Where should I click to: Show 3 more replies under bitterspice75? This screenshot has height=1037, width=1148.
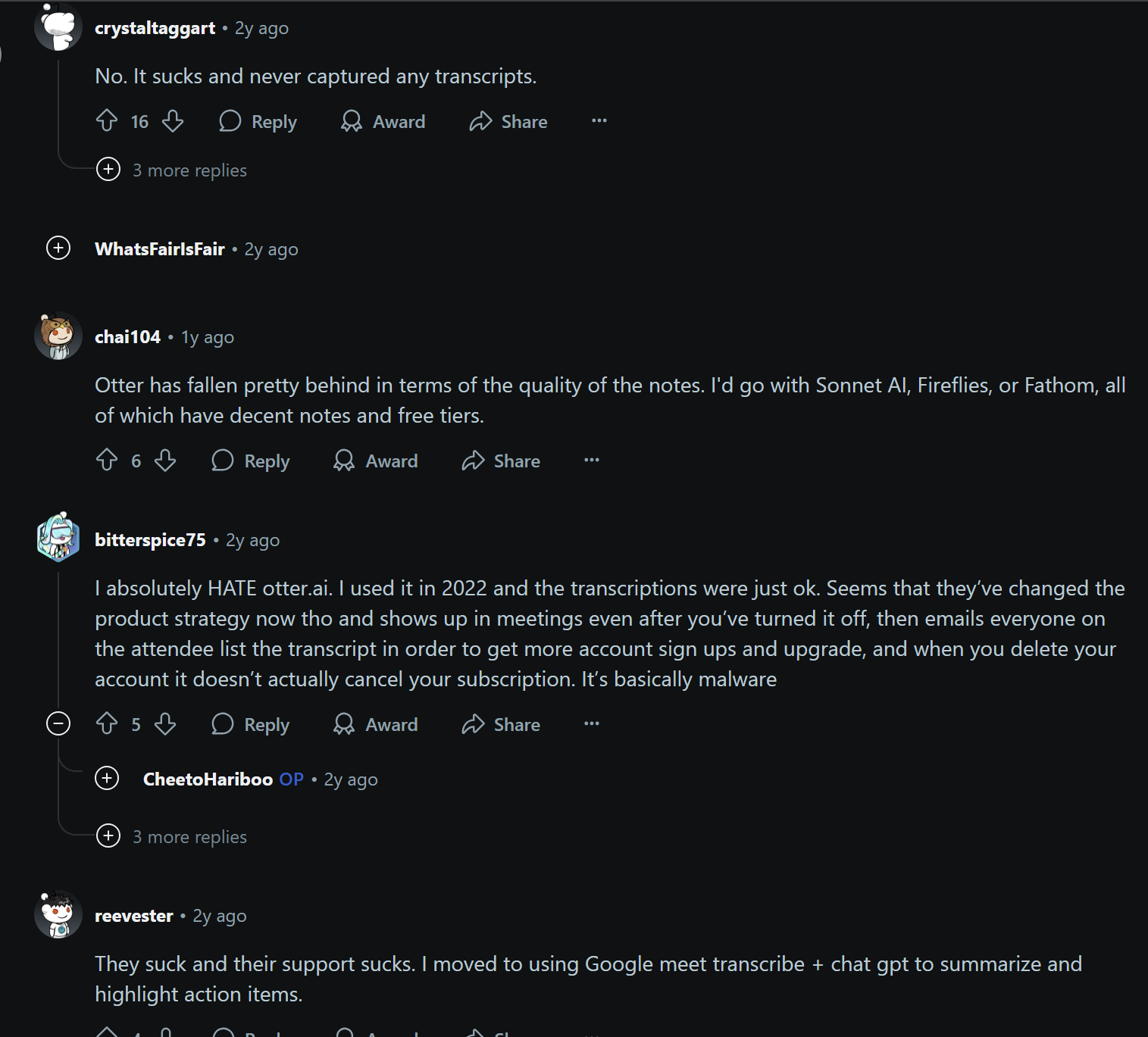[x=108, y=836]
